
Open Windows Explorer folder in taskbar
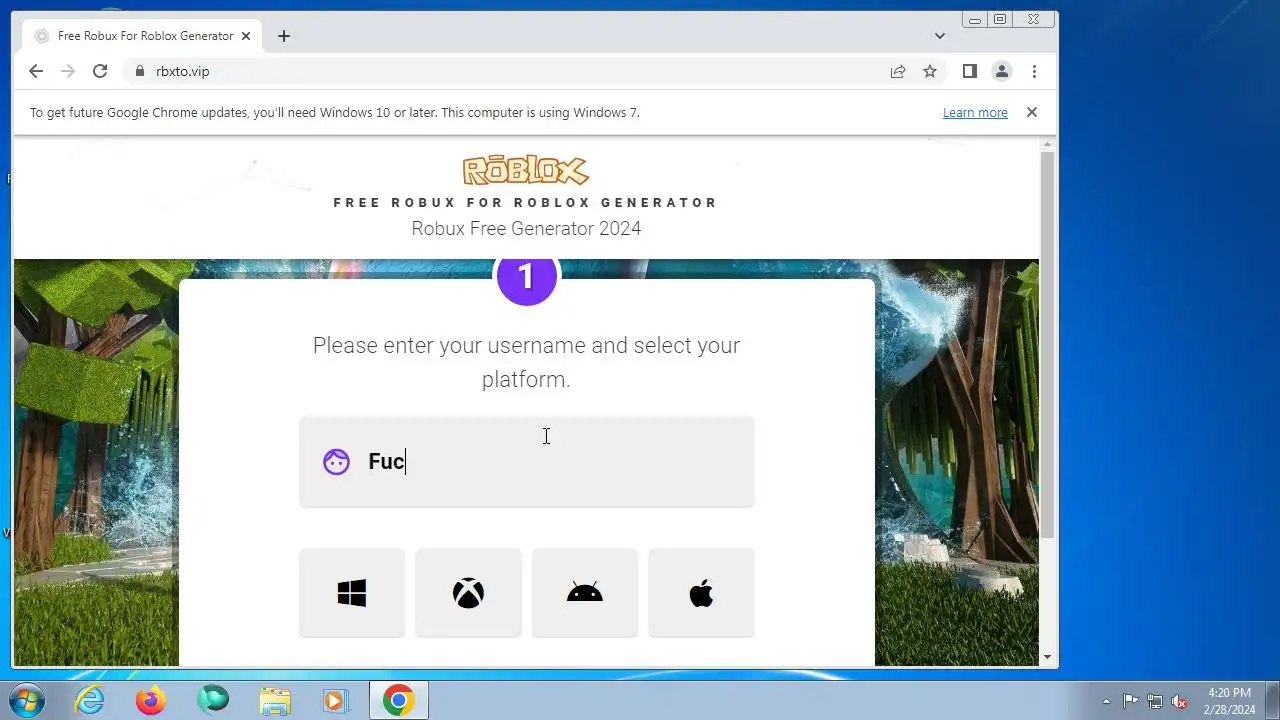[x=275, y=701]
